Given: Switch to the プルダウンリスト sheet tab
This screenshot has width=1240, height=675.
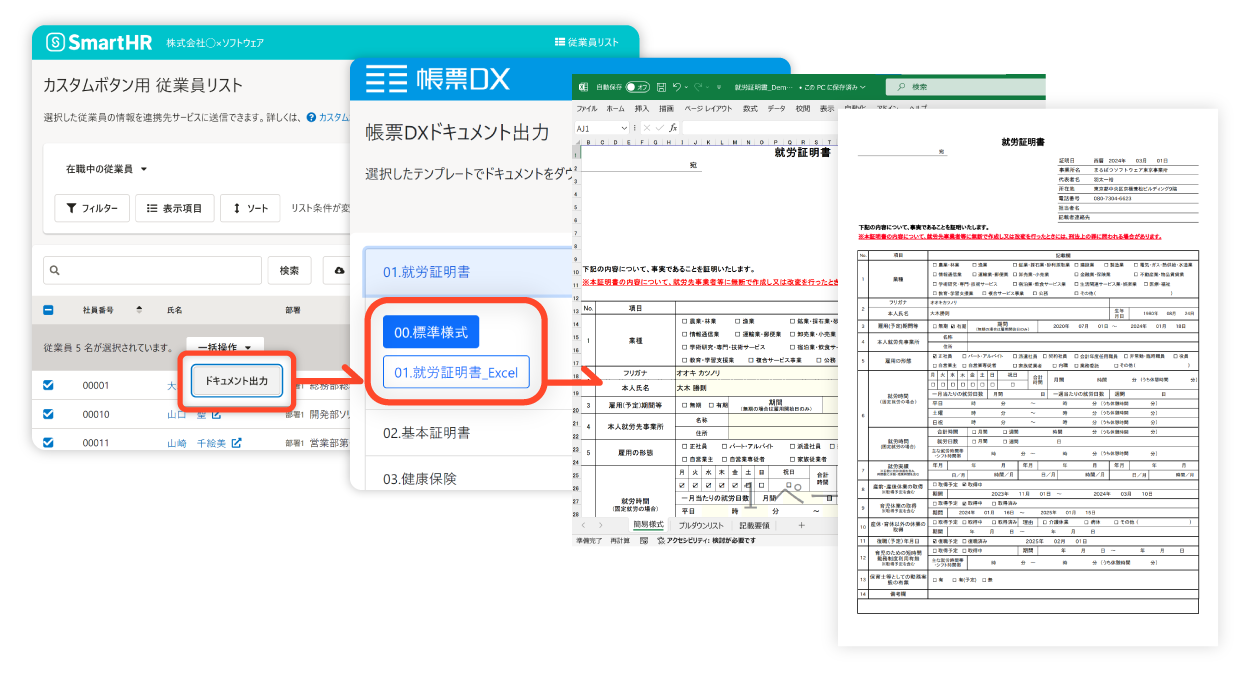Looking at the screenshot, I should [699, 525].
